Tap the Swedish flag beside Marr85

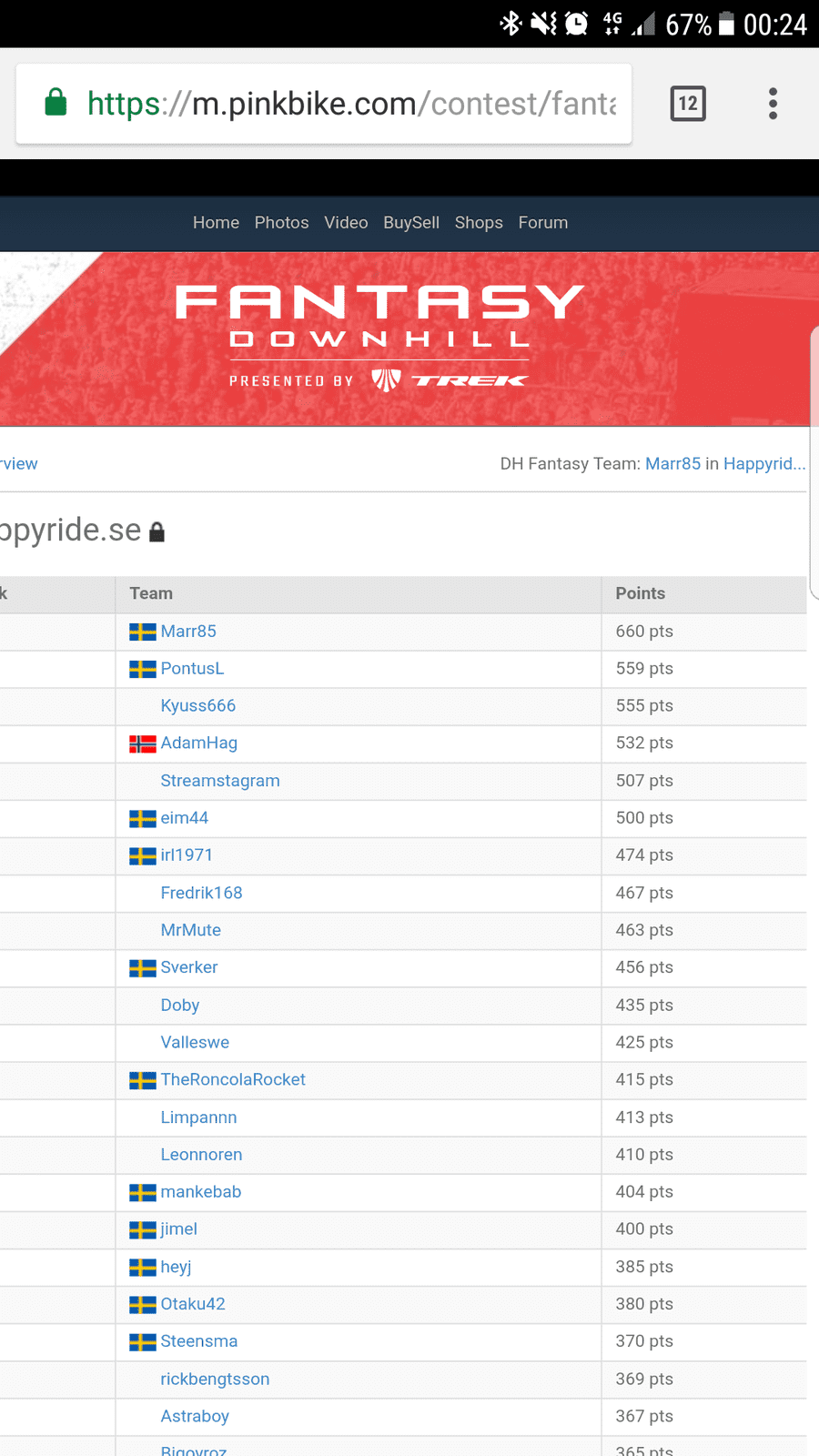143,632
